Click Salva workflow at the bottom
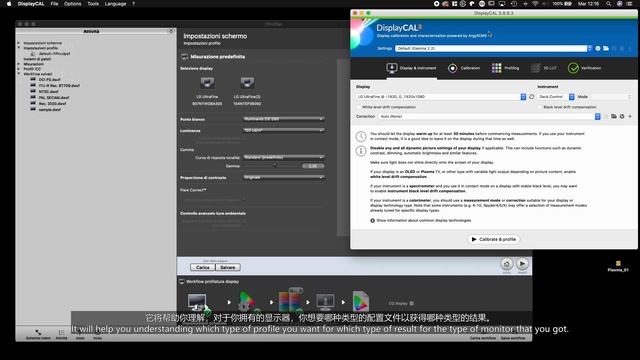 pyautogui.click(x=513, y=338)
